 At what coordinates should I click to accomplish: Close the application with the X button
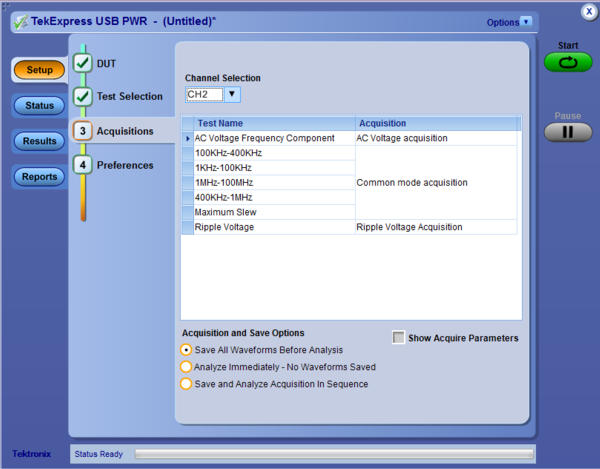coord(589,12)
